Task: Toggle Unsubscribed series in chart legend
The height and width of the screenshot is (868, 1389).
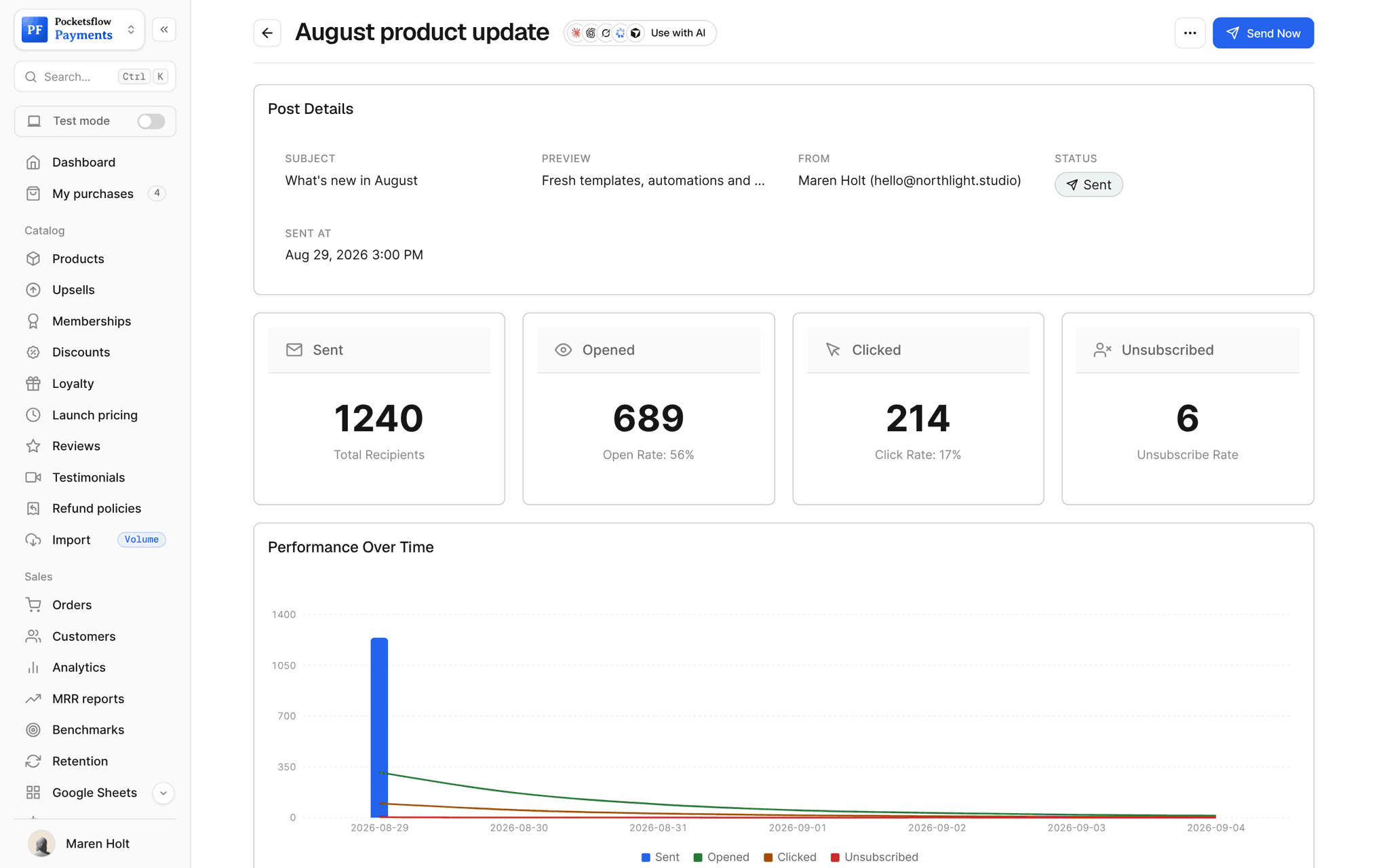Action: (874, 857)
